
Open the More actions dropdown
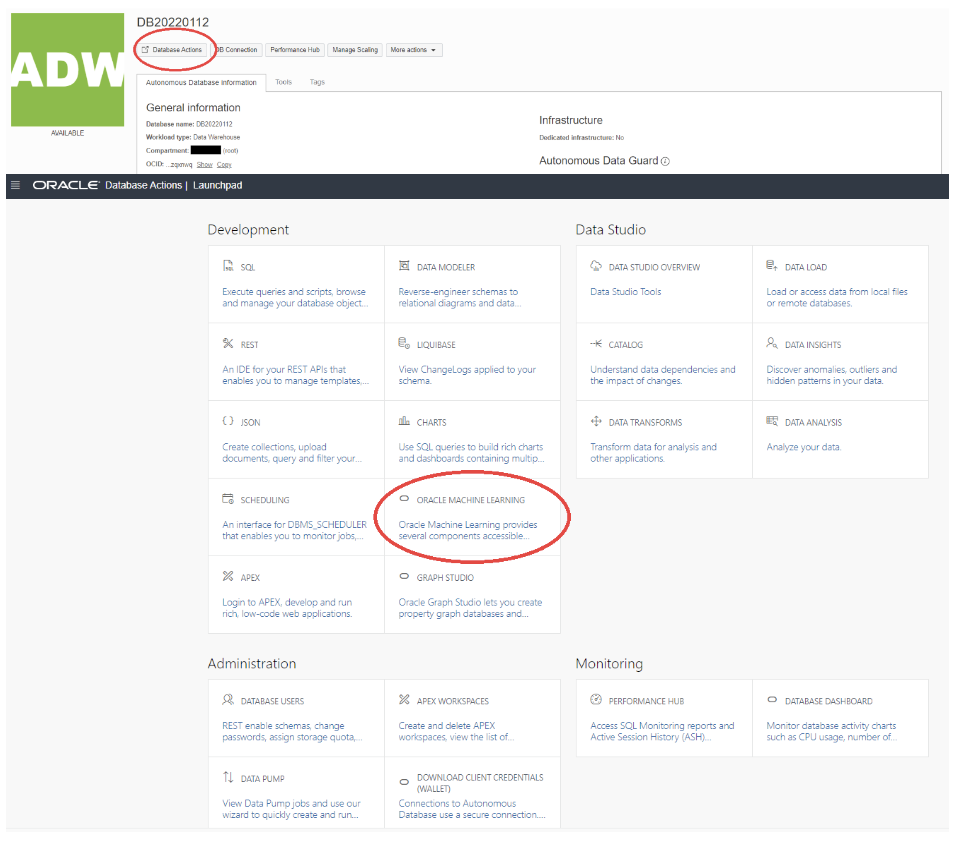tap(414, 50)
